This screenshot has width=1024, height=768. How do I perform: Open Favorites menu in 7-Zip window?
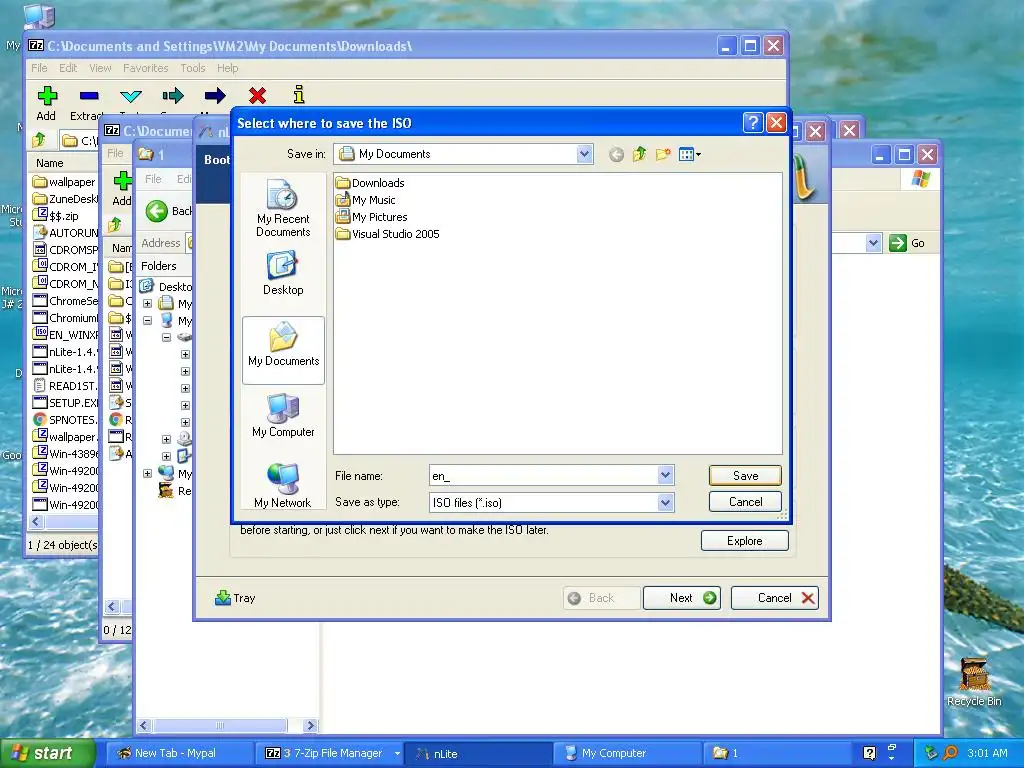[146, 68]
